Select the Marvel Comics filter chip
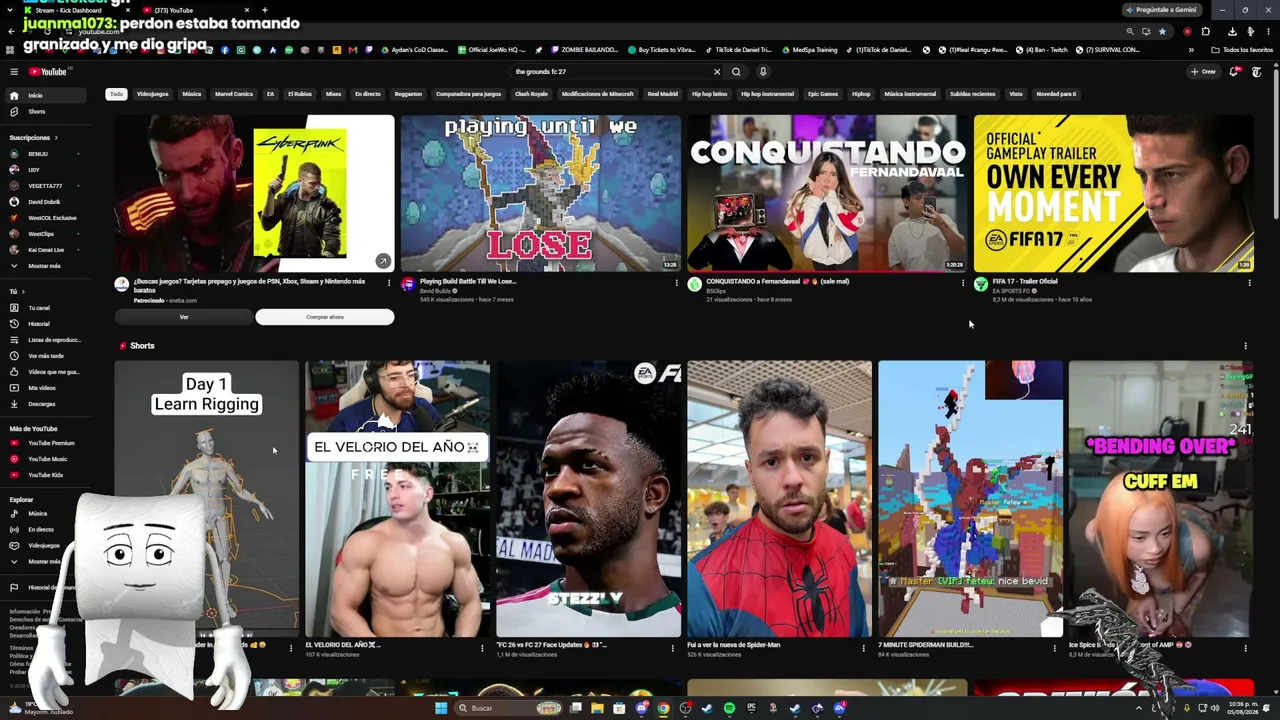This screenshot has width=1280, height=720. point(234,94)
